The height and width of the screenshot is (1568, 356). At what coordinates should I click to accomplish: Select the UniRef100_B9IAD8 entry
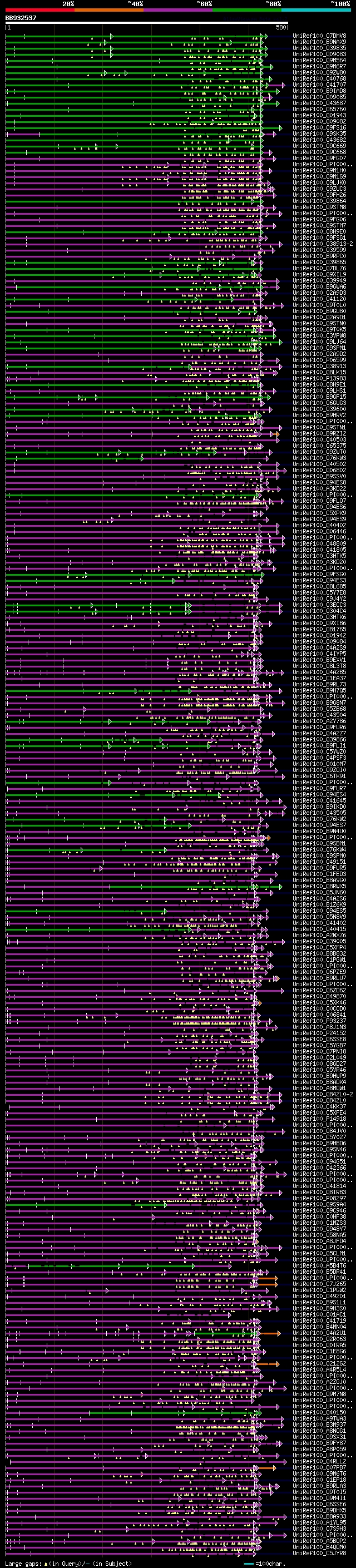tap(319, 91)
